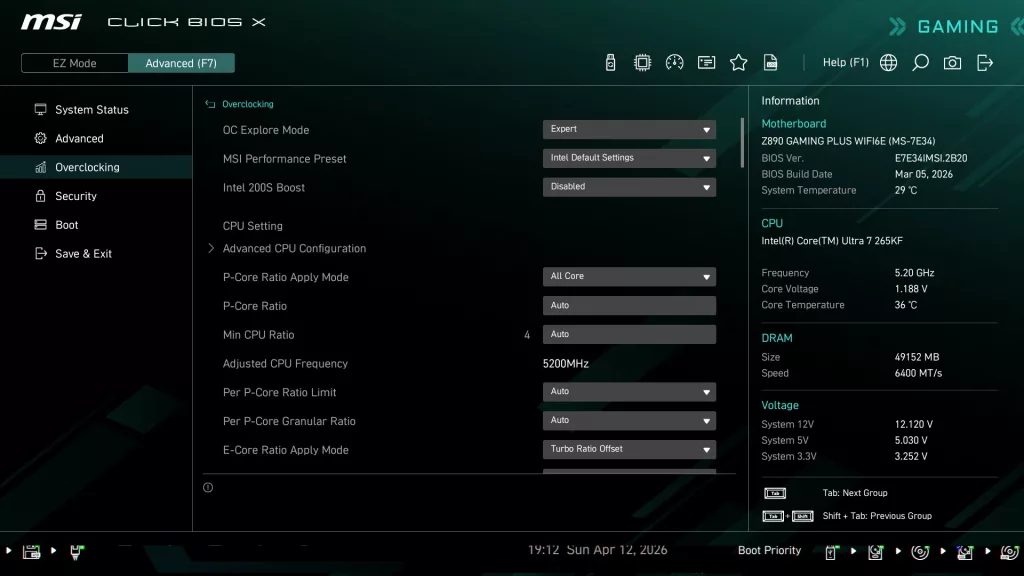Select Overclocking in the sidebar

96,167
